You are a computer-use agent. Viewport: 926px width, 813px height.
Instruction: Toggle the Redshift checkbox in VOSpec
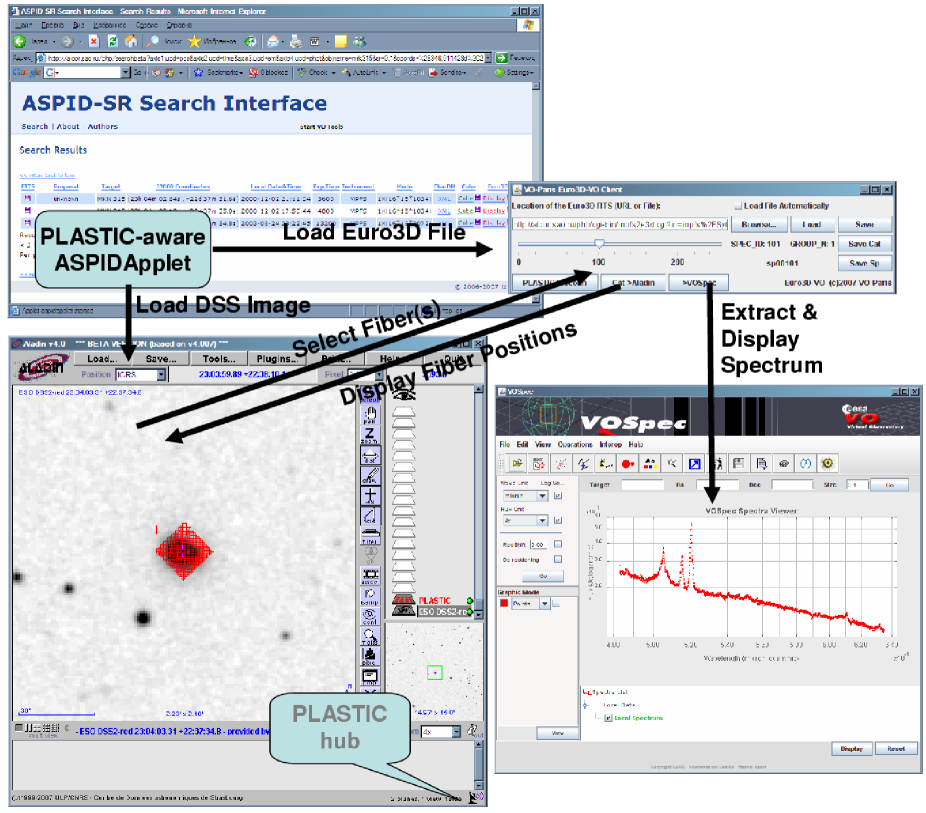coord(558,544)
